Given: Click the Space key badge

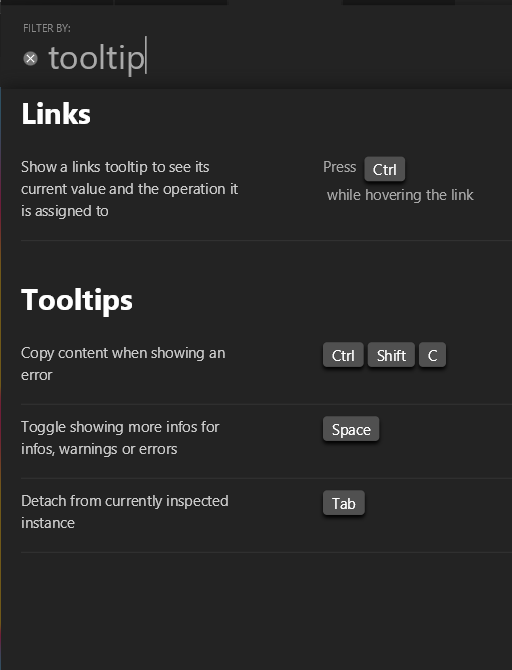Looking at the screenshot, I should point(351,429).
